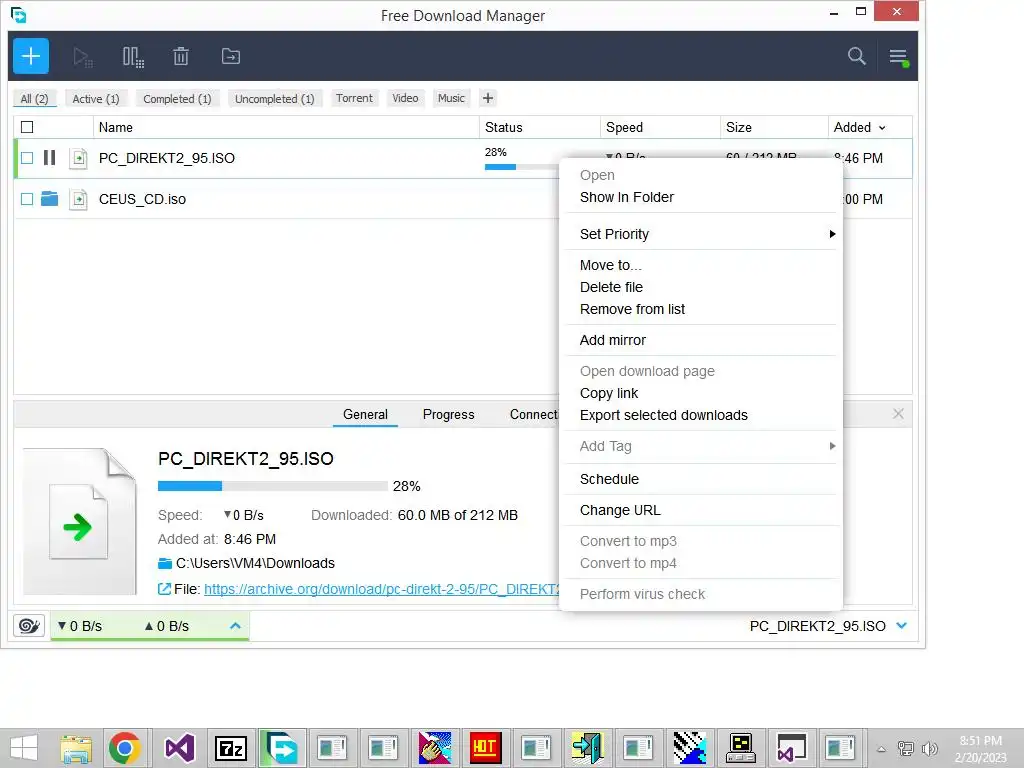Open the Progress details tab
The height and width of the screenshot is (768, 1024).
point(448,415)
